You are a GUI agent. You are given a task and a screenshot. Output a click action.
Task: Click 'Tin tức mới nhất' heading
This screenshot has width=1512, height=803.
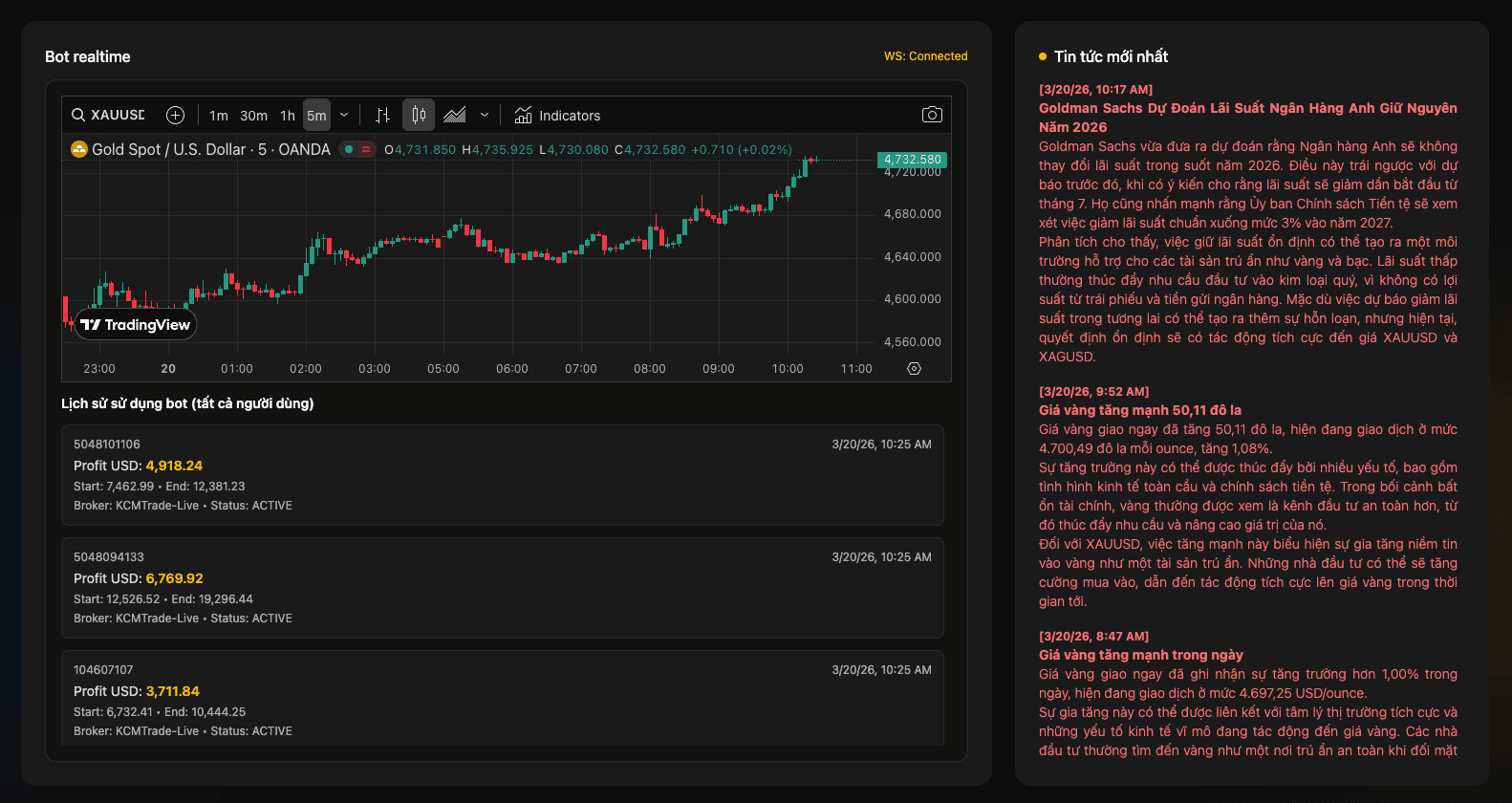point(1111,56)
